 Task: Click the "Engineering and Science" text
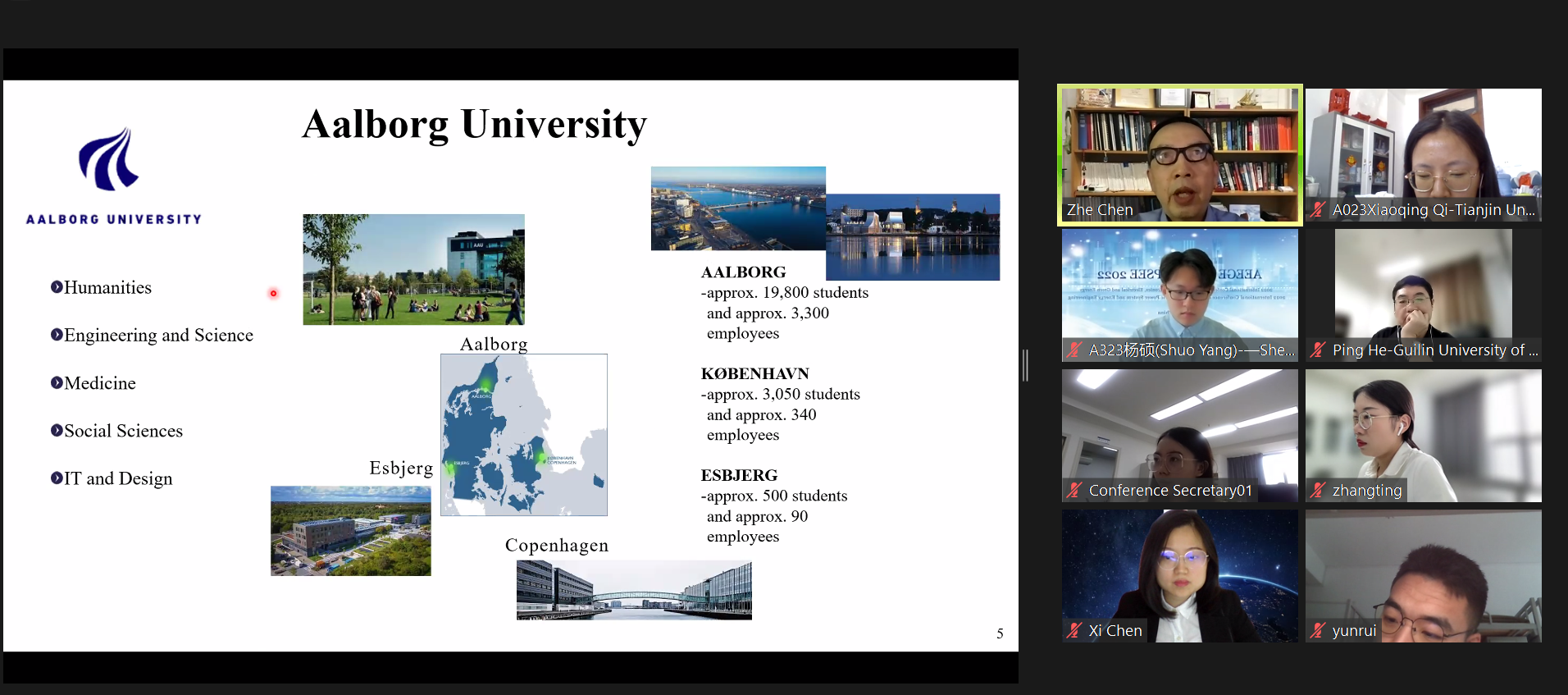click(x=159, y=335)
